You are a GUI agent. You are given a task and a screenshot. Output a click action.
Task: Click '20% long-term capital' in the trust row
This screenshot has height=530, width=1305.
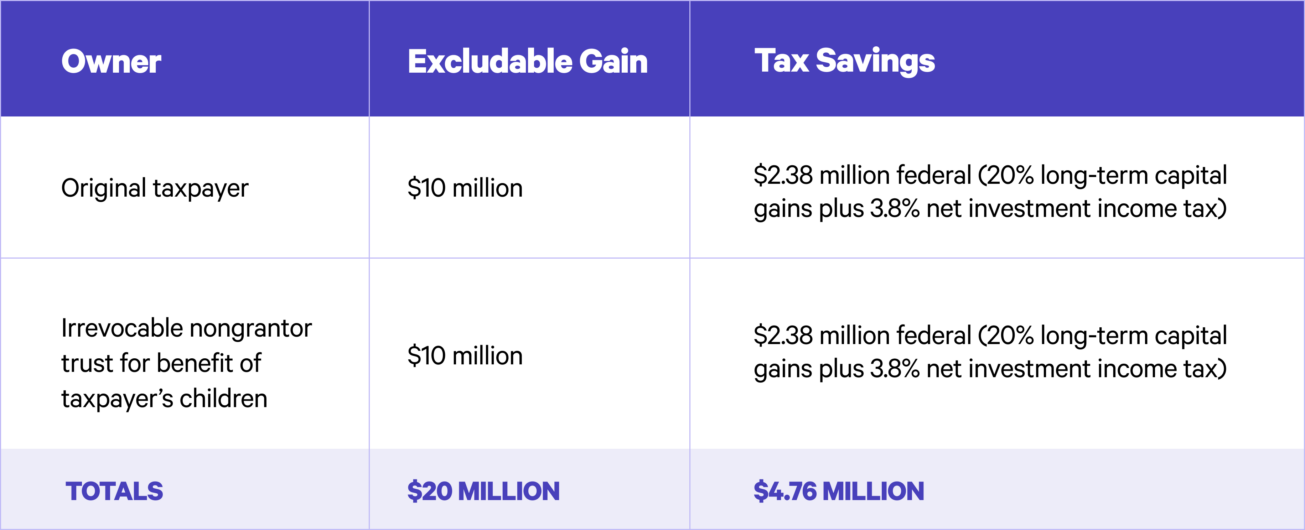[1110, 336]
